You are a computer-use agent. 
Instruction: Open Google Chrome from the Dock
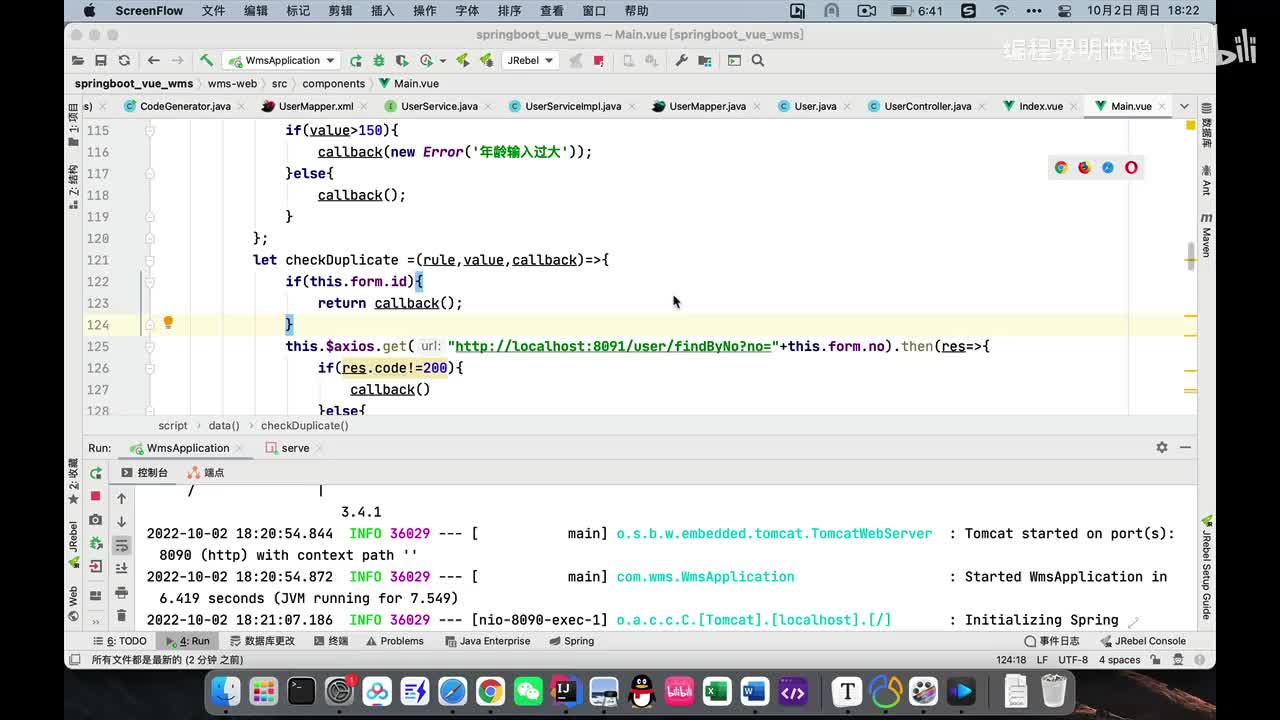click(490, 691)
